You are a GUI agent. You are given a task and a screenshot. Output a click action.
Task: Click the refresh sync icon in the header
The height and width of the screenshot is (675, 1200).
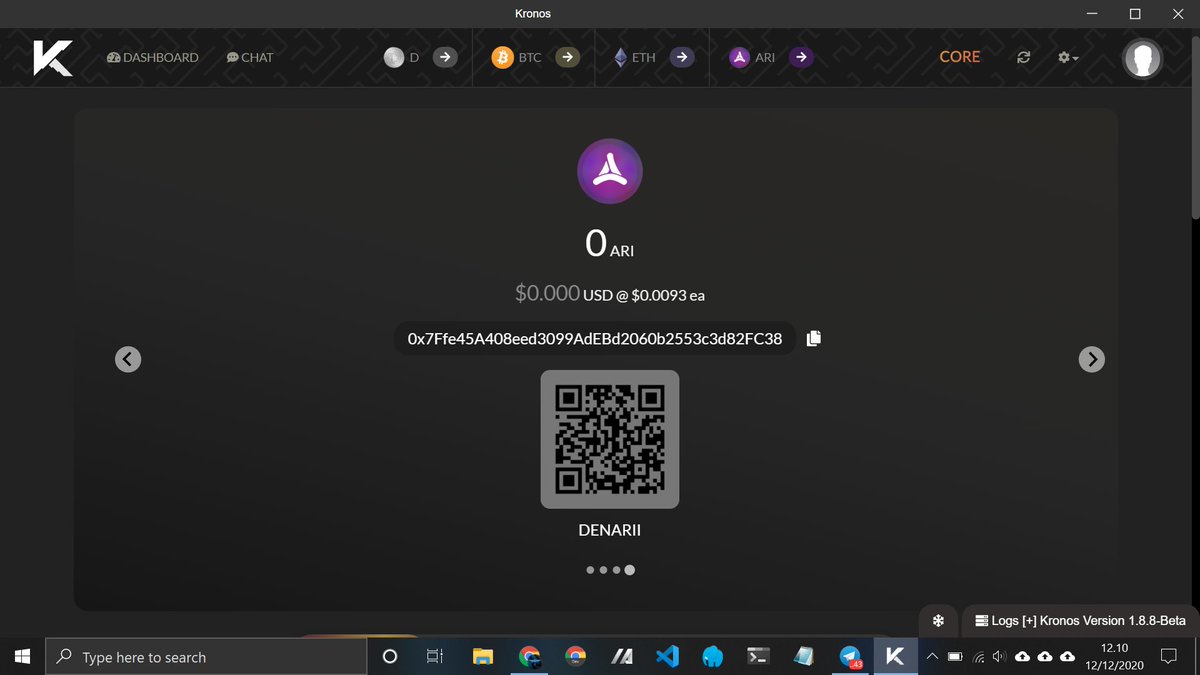point(1023,58)
